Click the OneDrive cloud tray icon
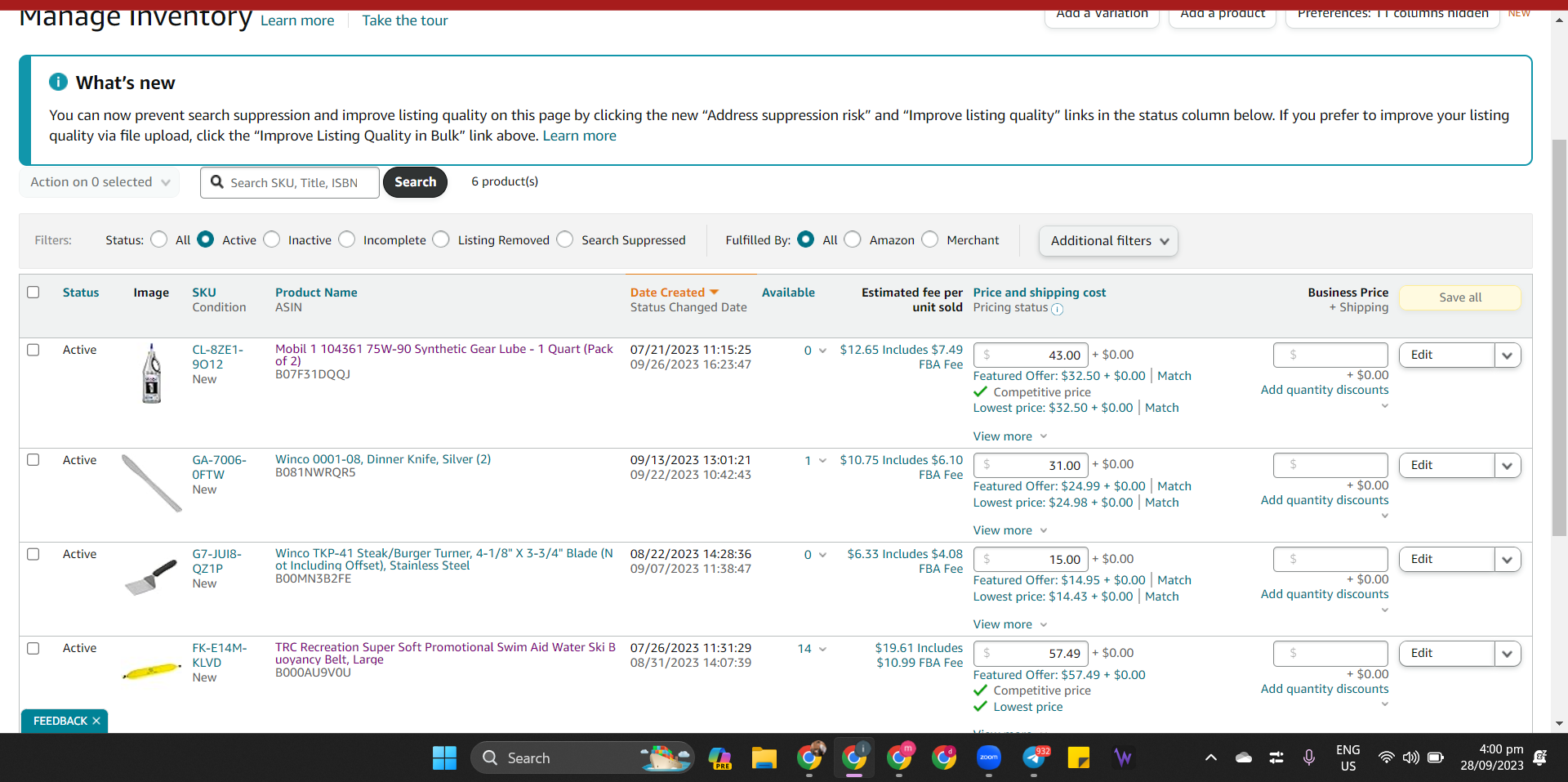Image resolution: width=1568 pixels, height=782 pixels. pyautogui.click(x=1244, y=758)
